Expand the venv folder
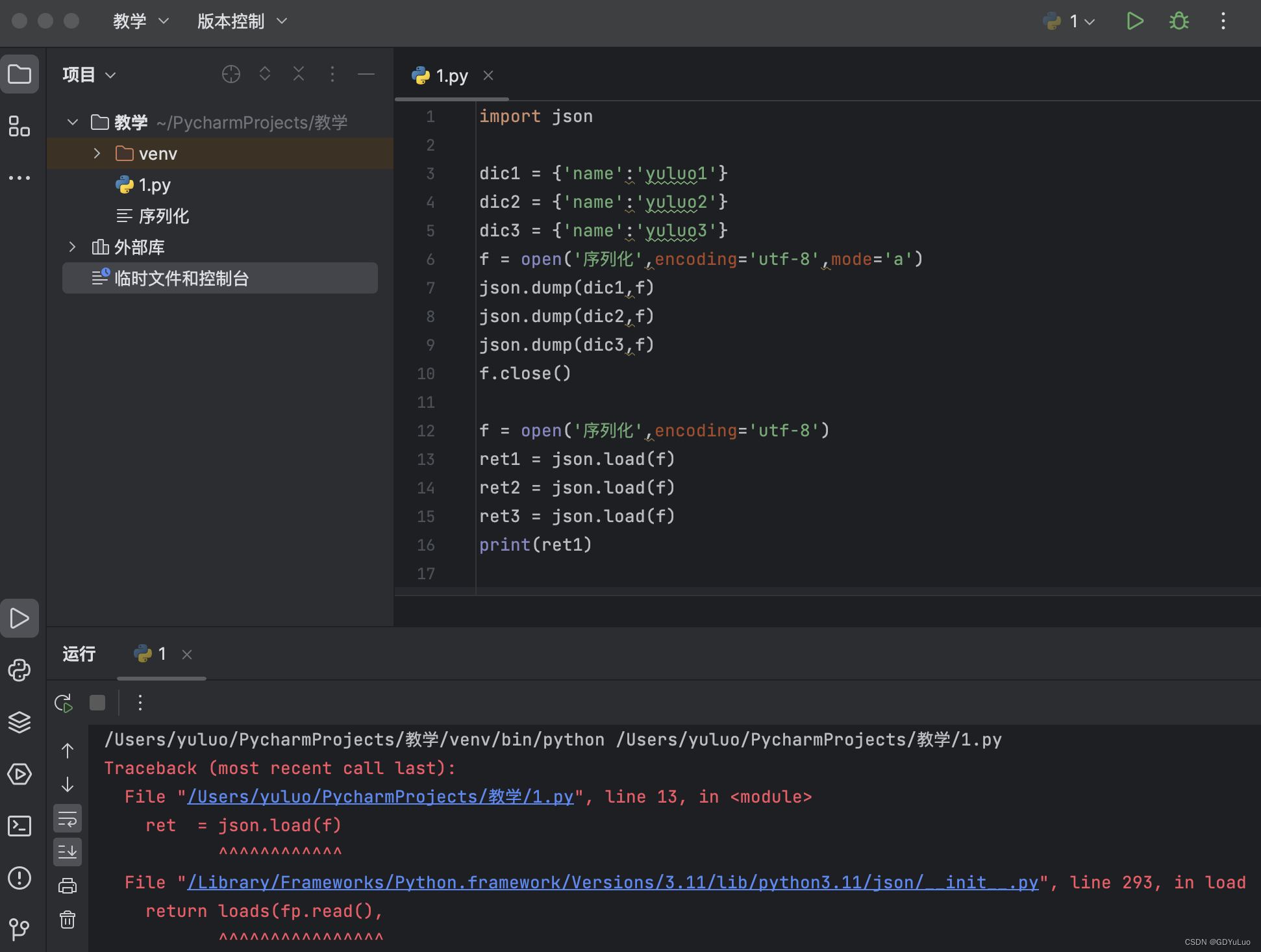This screenshot has height=952, width=1261. (x=97, y=154)
